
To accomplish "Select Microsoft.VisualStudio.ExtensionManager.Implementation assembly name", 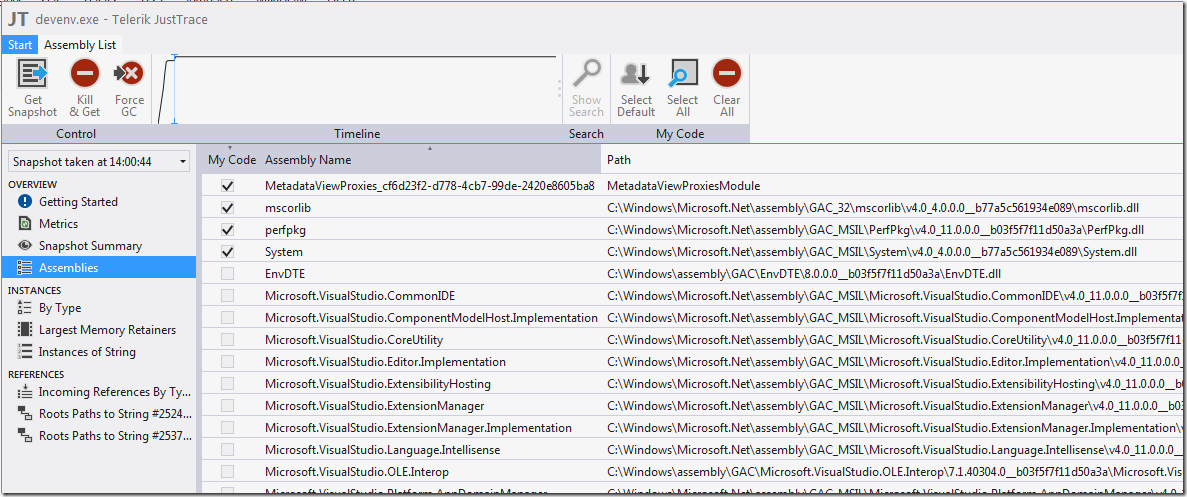I will coord(418,427).
